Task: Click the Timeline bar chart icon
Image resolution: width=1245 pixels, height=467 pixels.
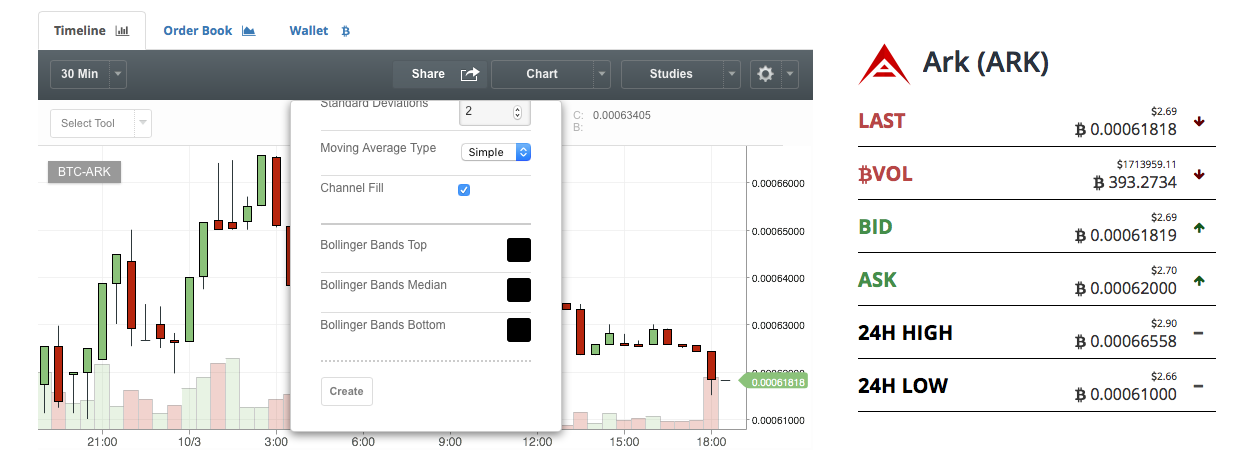Action: [x=123, y=31]
